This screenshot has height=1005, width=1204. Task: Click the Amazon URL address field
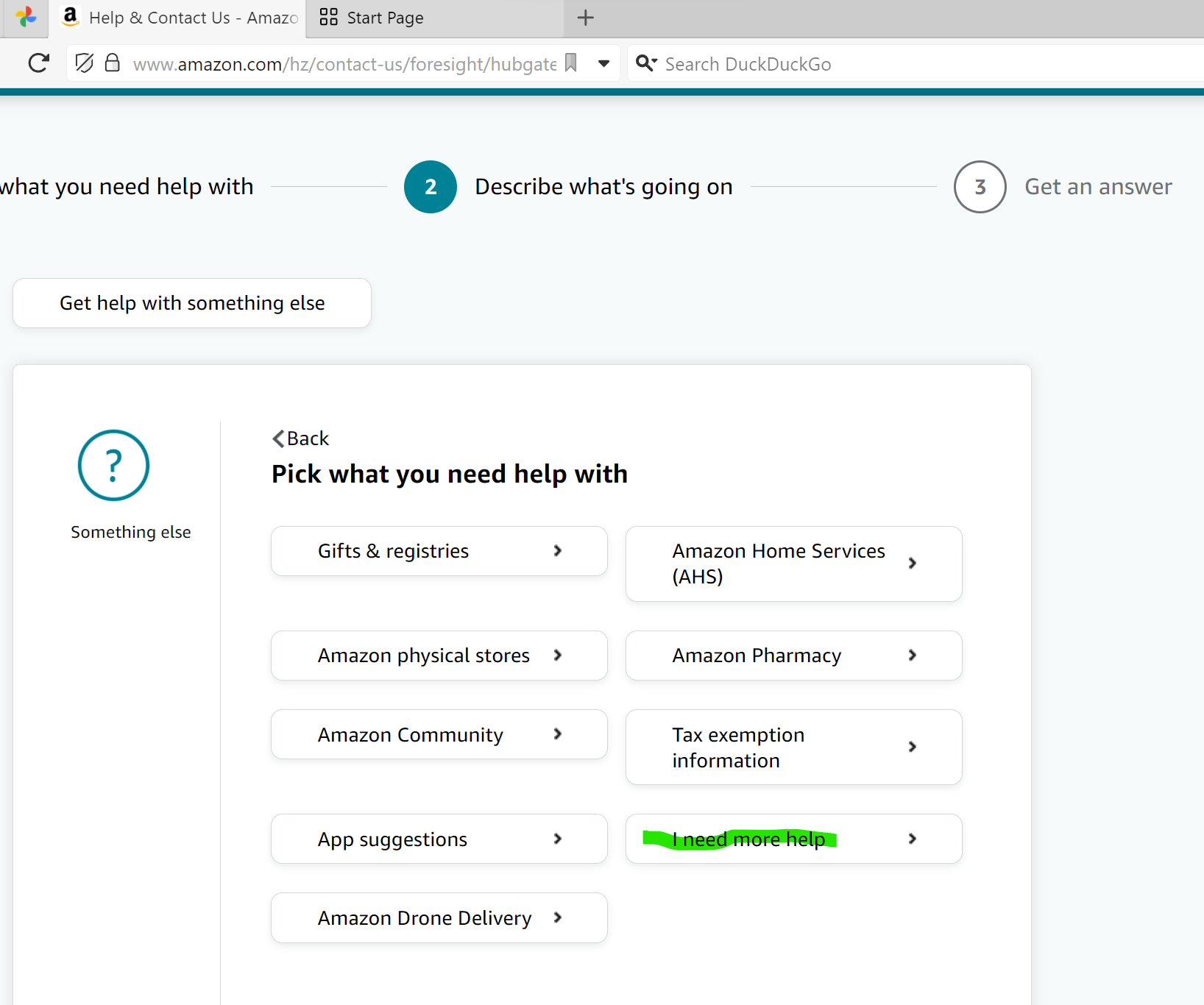[344, 64]
